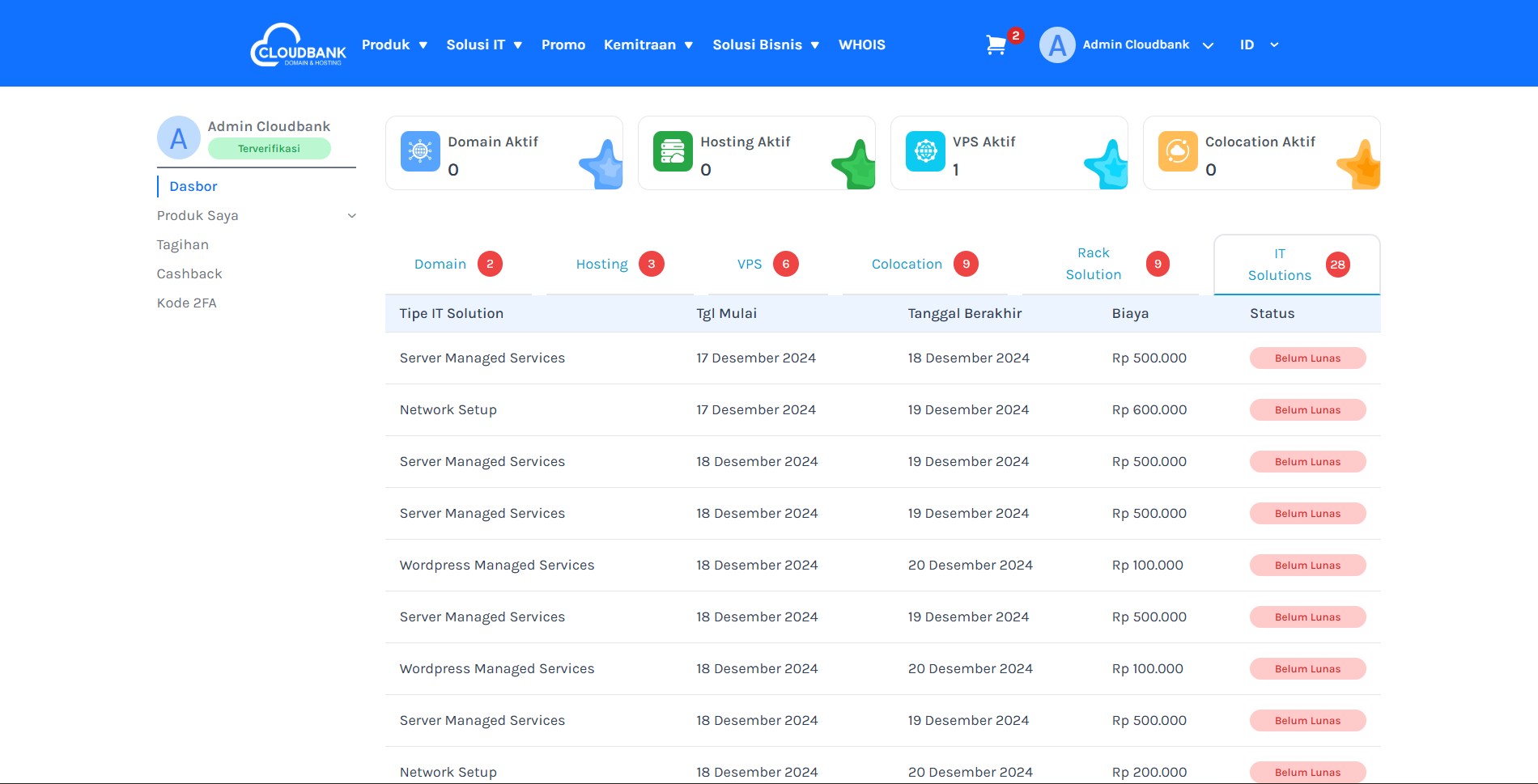Click Belum Lunas badge for Rp 600.000 row
The height and width of the screenshot is (784, 1538).
pyautogui.click(x=1307, y=410)
